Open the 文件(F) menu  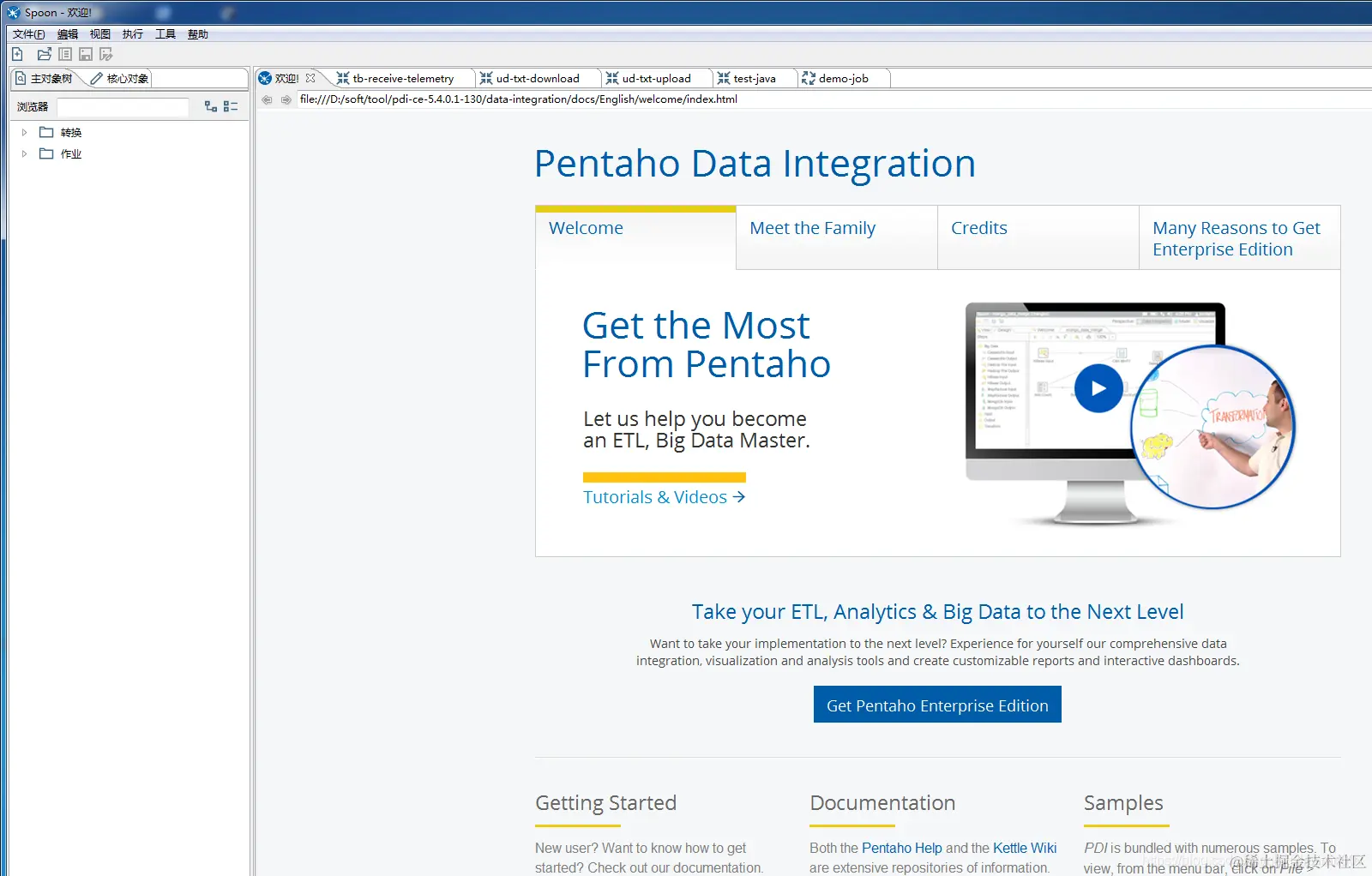(28, 34)
